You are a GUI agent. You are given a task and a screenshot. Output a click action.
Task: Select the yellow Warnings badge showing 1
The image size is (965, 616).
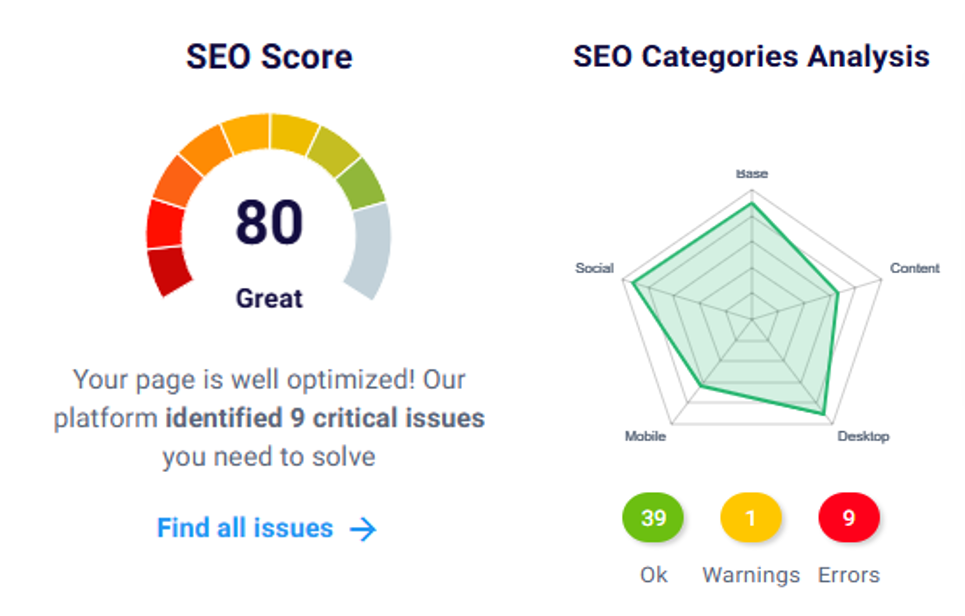pyautogui.click(x=750, y=518)
